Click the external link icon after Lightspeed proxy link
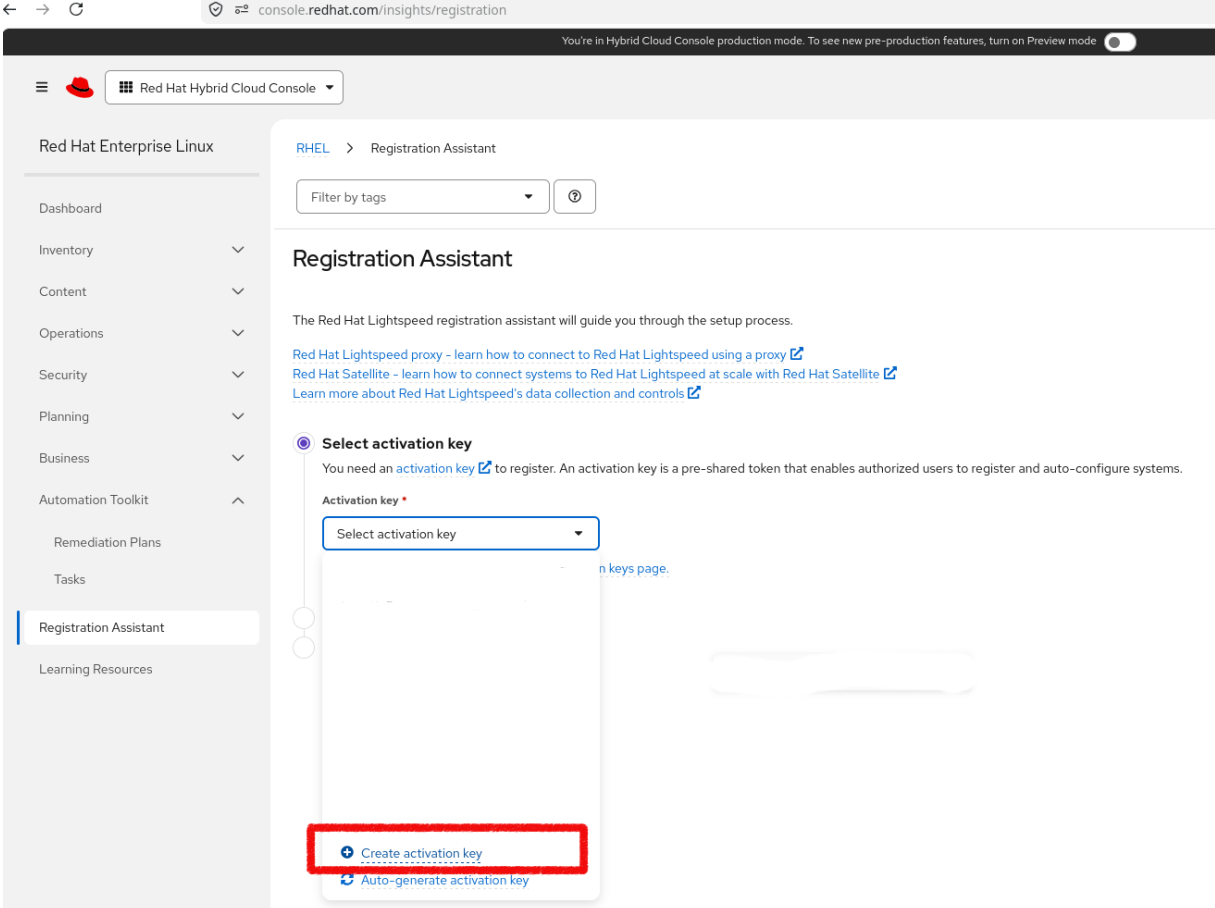Screen dimensions: 1215x908 click(x=797, y=354)
